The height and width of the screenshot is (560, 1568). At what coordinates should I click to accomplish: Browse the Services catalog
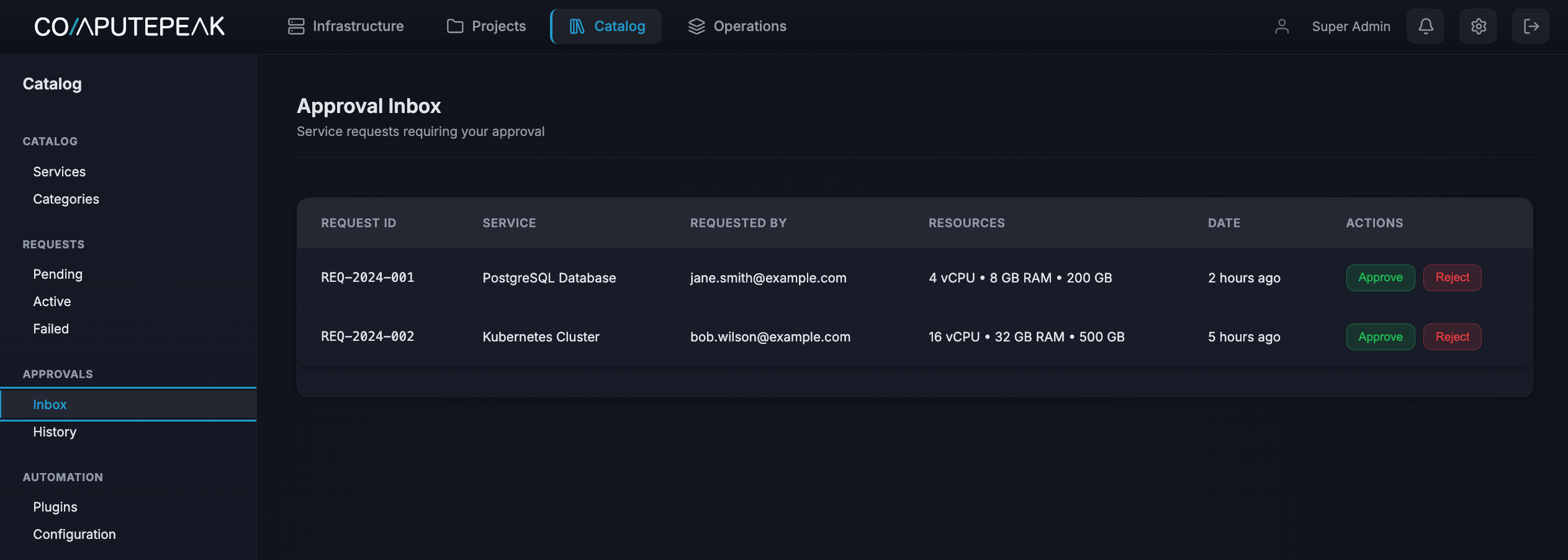coord(59,171)
